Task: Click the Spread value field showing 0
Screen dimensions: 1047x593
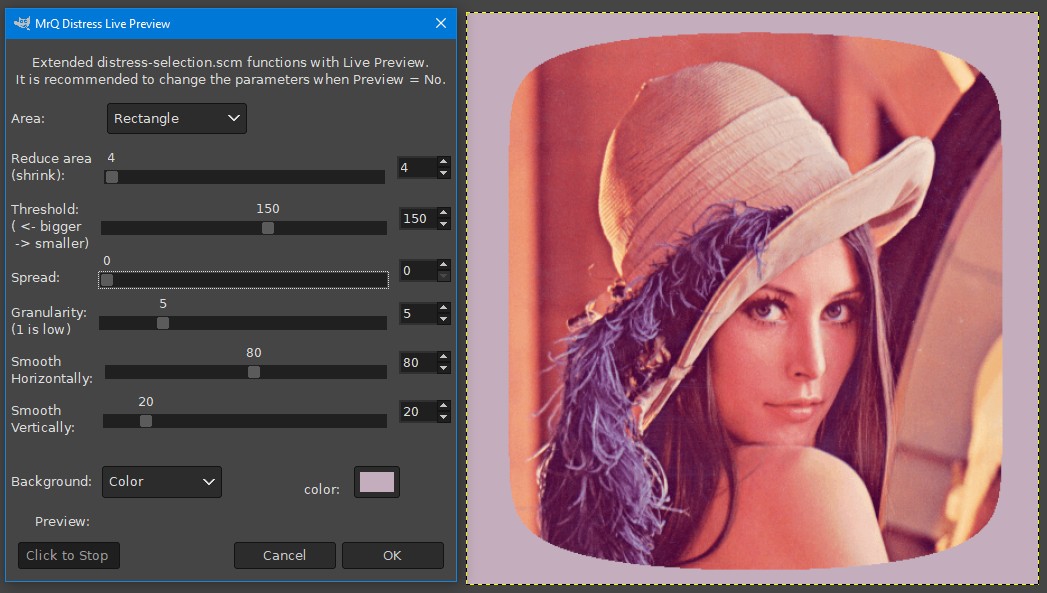Action: point(417,270)
